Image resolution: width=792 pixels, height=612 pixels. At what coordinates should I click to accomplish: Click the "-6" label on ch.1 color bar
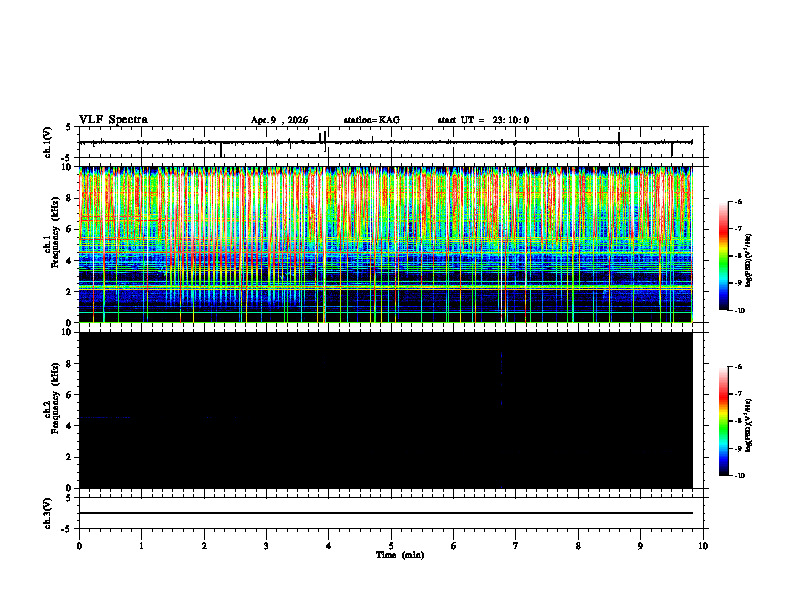[738, 201]
